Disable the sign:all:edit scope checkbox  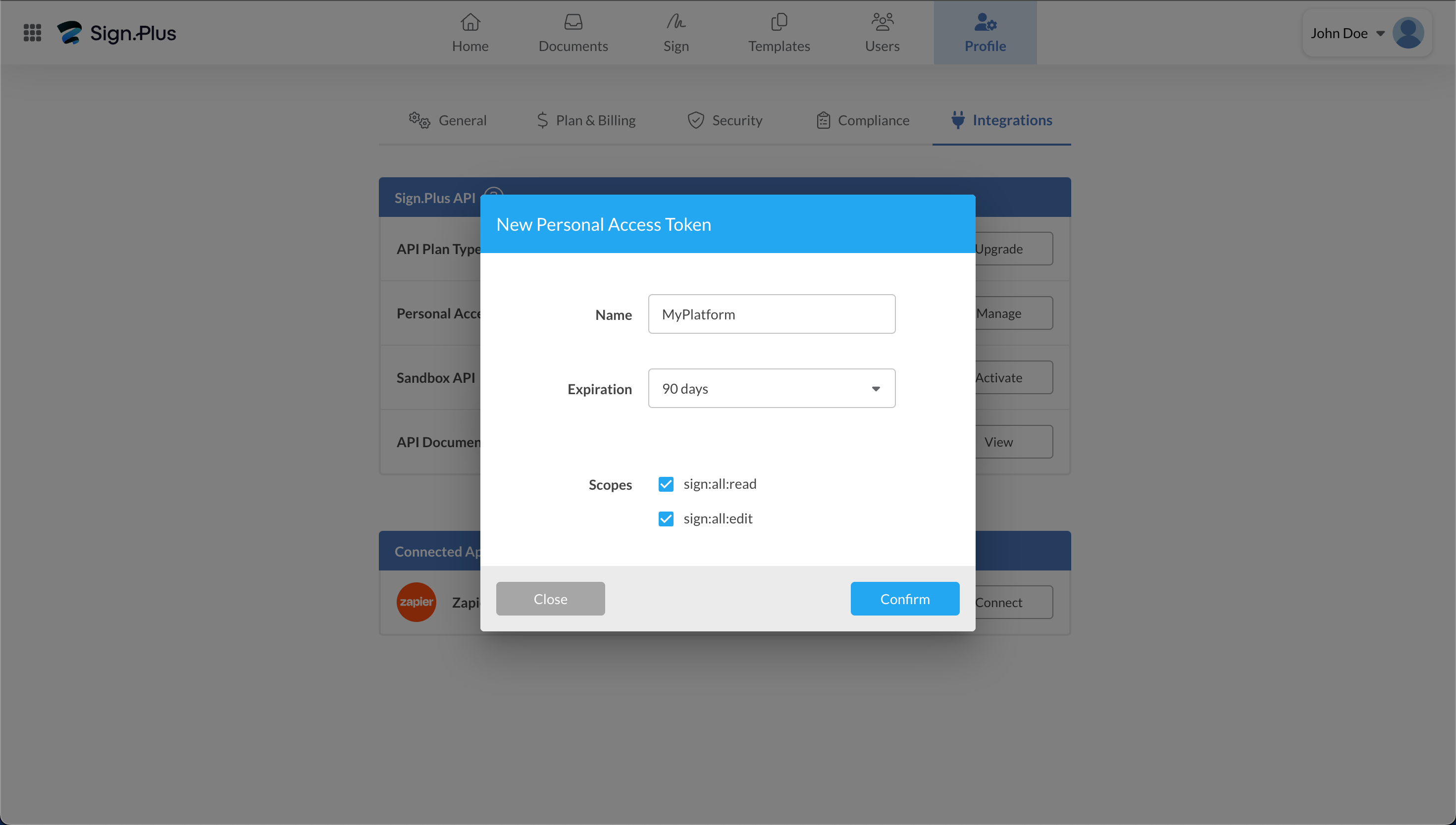click(x=666, y=518)
